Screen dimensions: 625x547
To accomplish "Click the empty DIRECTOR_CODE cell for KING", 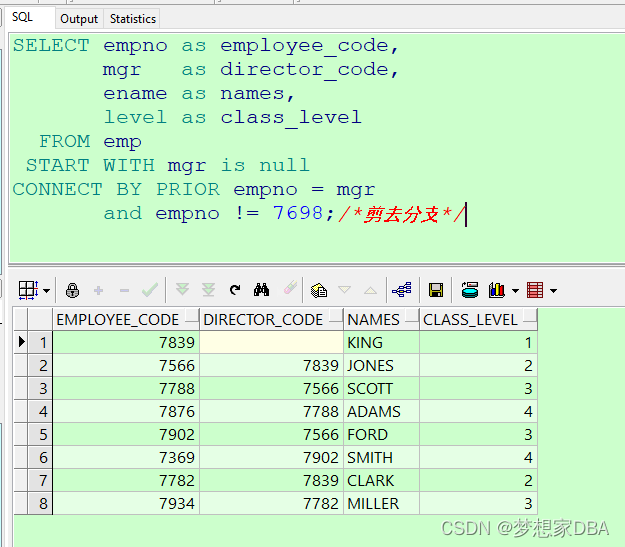I will tap(271, 342).
